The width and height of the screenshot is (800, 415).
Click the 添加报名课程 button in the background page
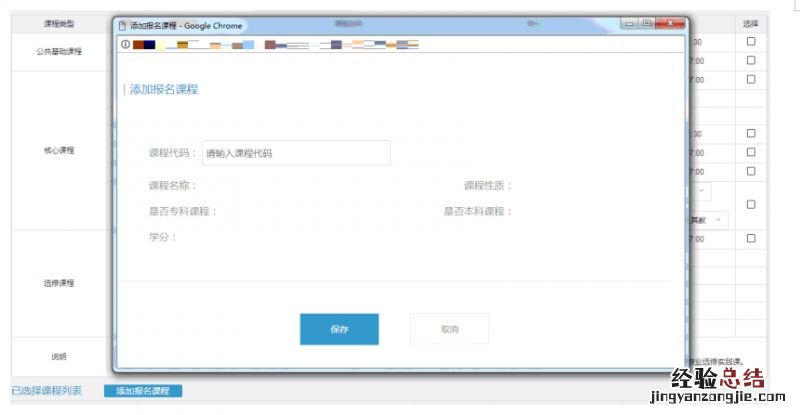click(x=143, y=391)
